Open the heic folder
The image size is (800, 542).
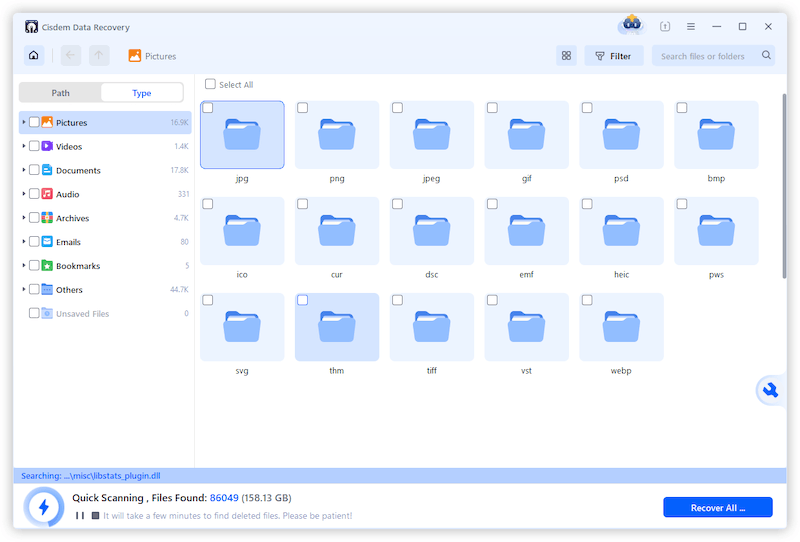click(621, 231)
